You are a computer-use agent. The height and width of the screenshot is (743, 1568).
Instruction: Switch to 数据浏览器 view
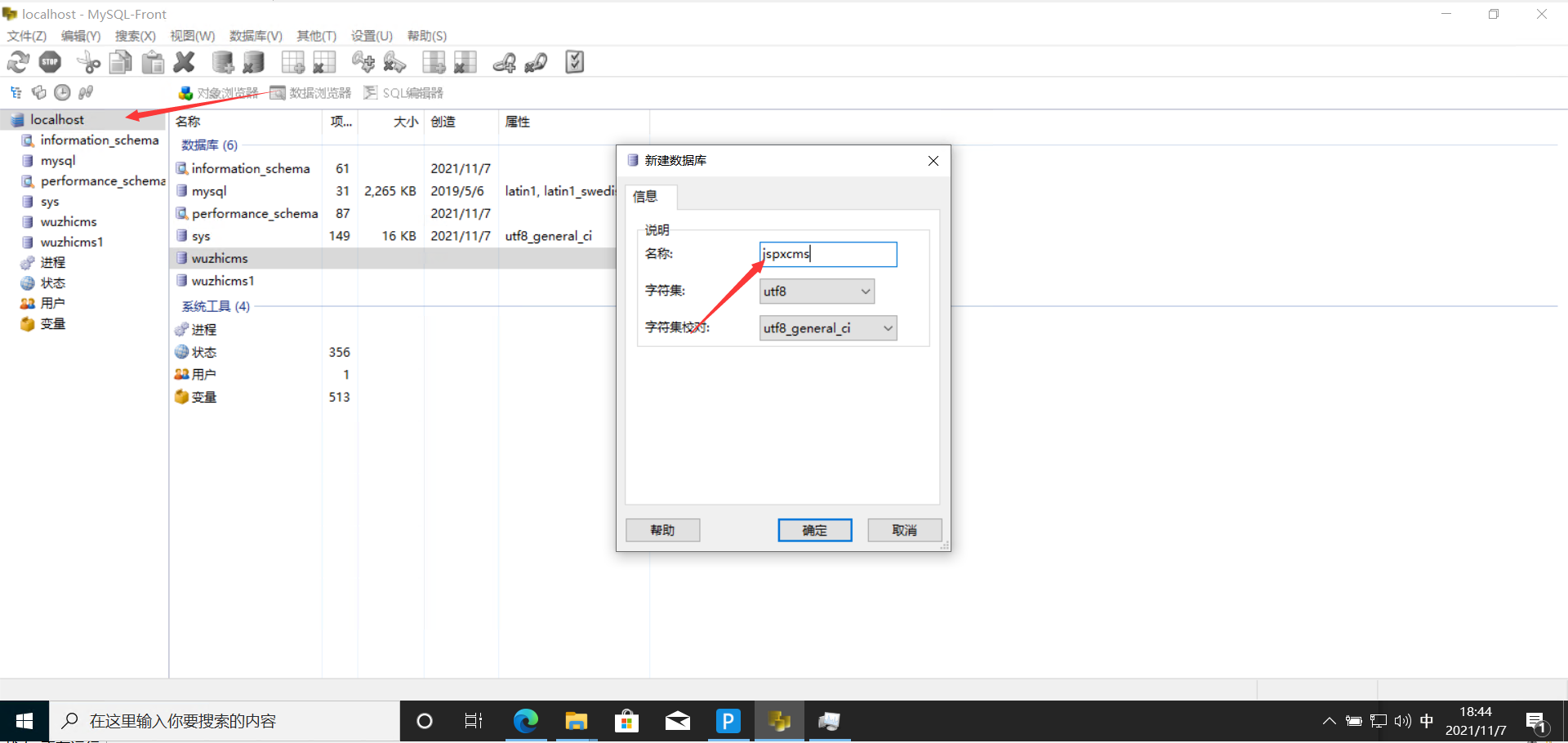[x=310, y=93]
